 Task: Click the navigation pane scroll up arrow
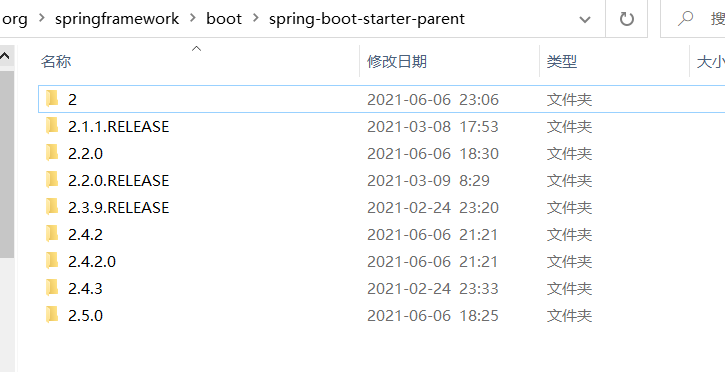pos(5,56)
